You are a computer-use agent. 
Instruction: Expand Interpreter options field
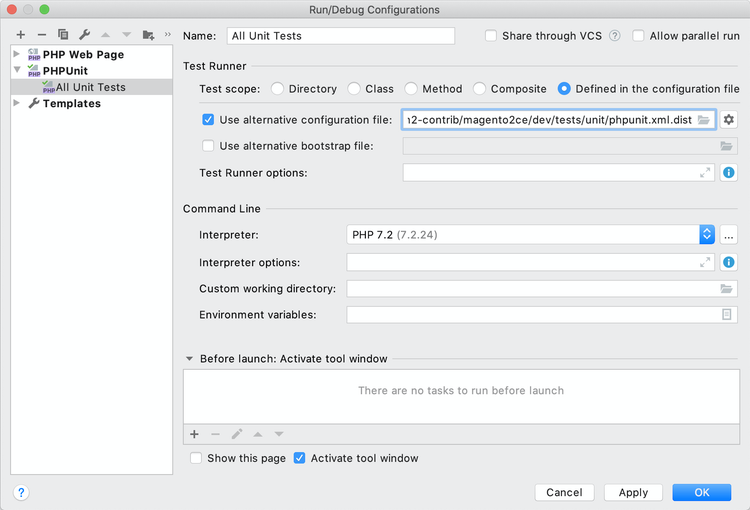pyautogui.click(x=705, y=262)
